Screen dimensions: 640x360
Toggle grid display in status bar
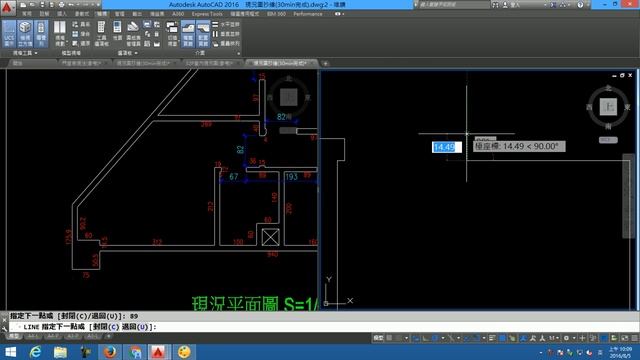389,338
